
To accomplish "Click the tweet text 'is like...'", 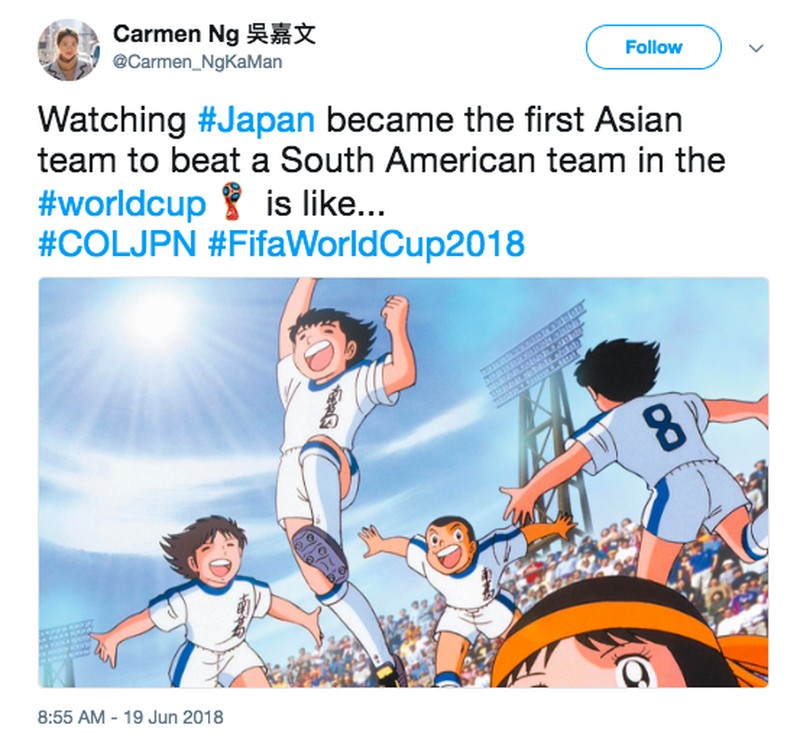I will (324, 203).
